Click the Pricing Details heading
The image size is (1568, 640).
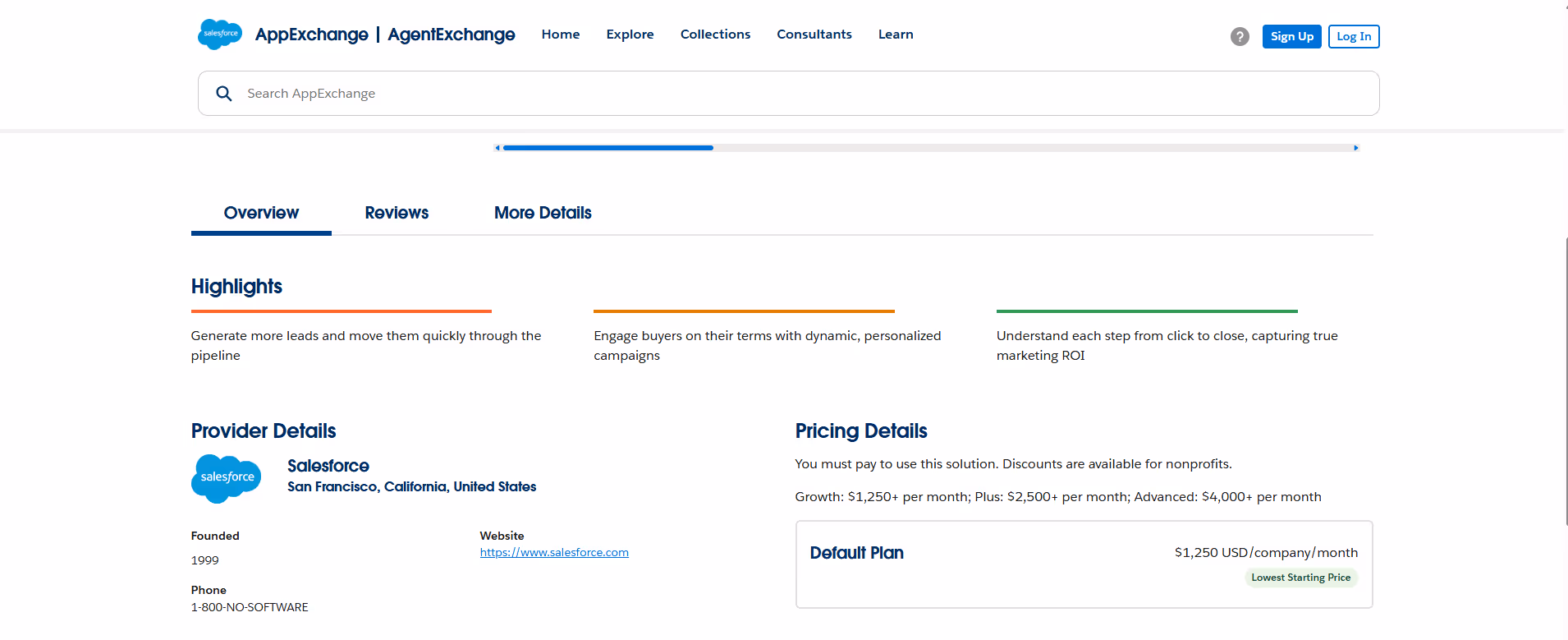coord(861,431)
